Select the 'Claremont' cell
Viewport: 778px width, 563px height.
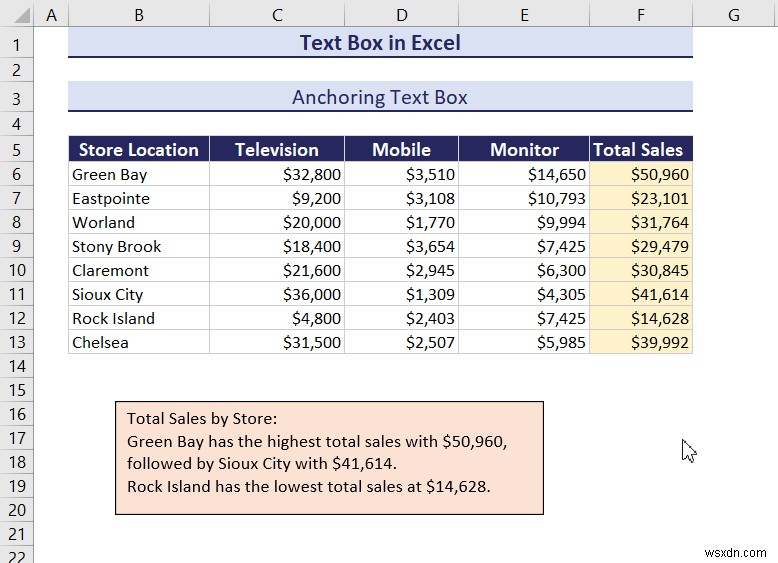pyautogui.click(x=139, y=270)
